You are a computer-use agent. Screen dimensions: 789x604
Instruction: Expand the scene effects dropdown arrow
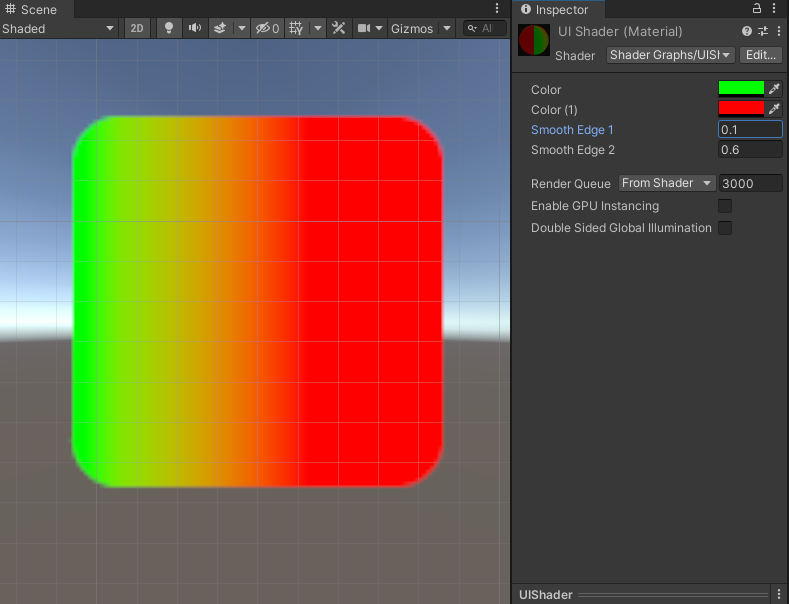[x=242, y=29]
